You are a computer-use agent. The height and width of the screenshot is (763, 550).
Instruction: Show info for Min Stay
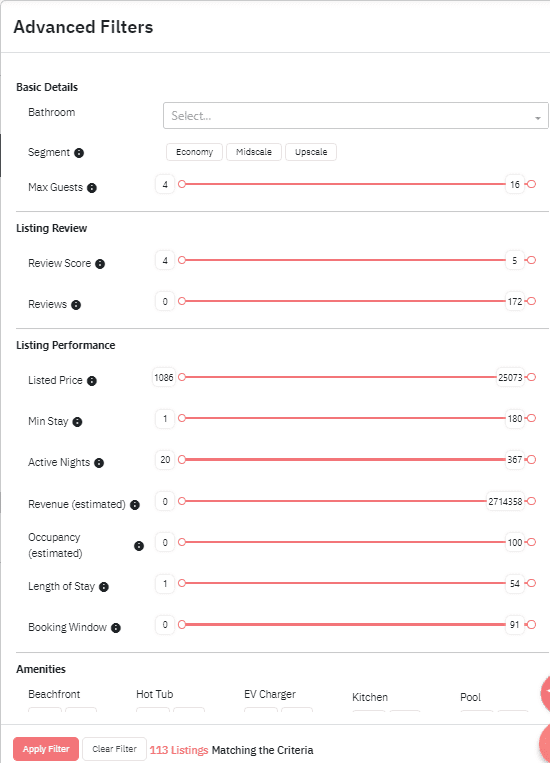77,422
